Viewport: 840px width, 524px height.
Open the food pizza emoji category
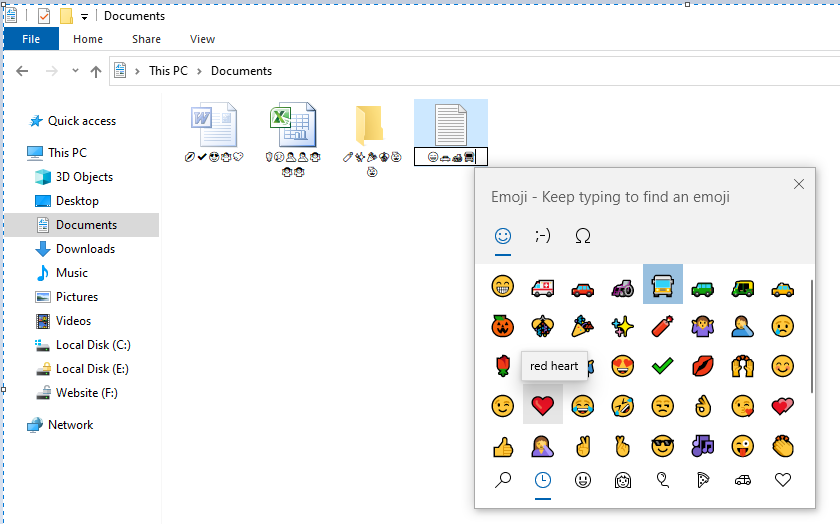pos(702,480)
